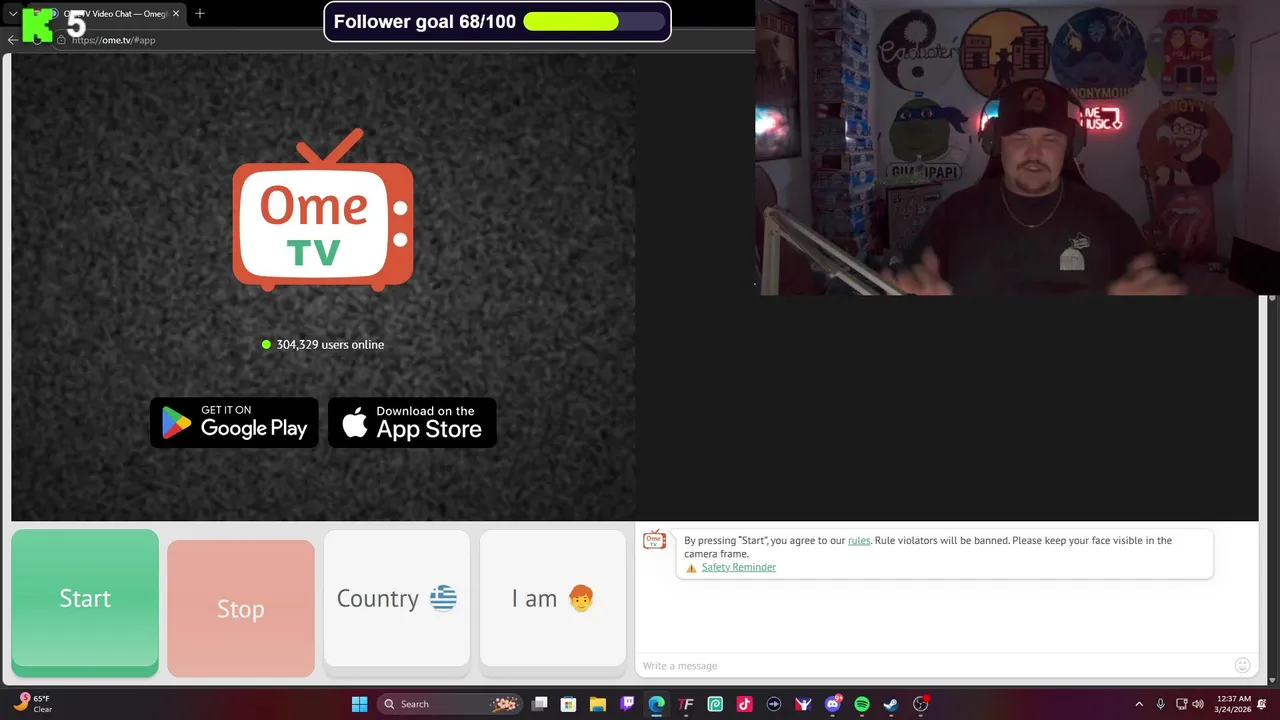Open the green spiral app on taskbar
The image size is (1280, 720).
click(715, 704)
